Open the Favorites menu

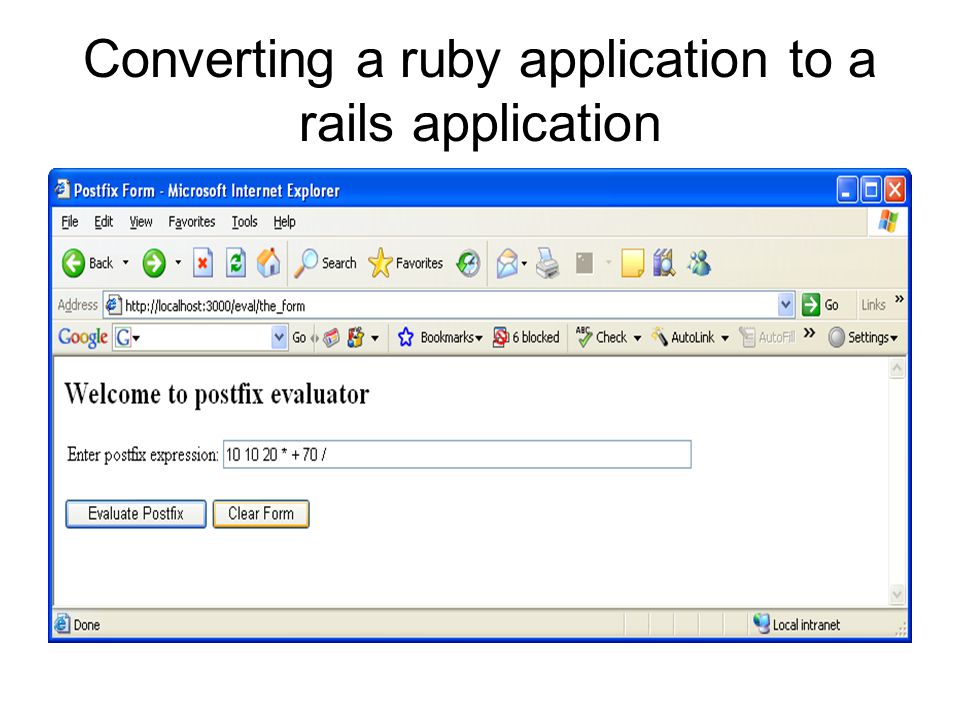click(x=192, y=222)
